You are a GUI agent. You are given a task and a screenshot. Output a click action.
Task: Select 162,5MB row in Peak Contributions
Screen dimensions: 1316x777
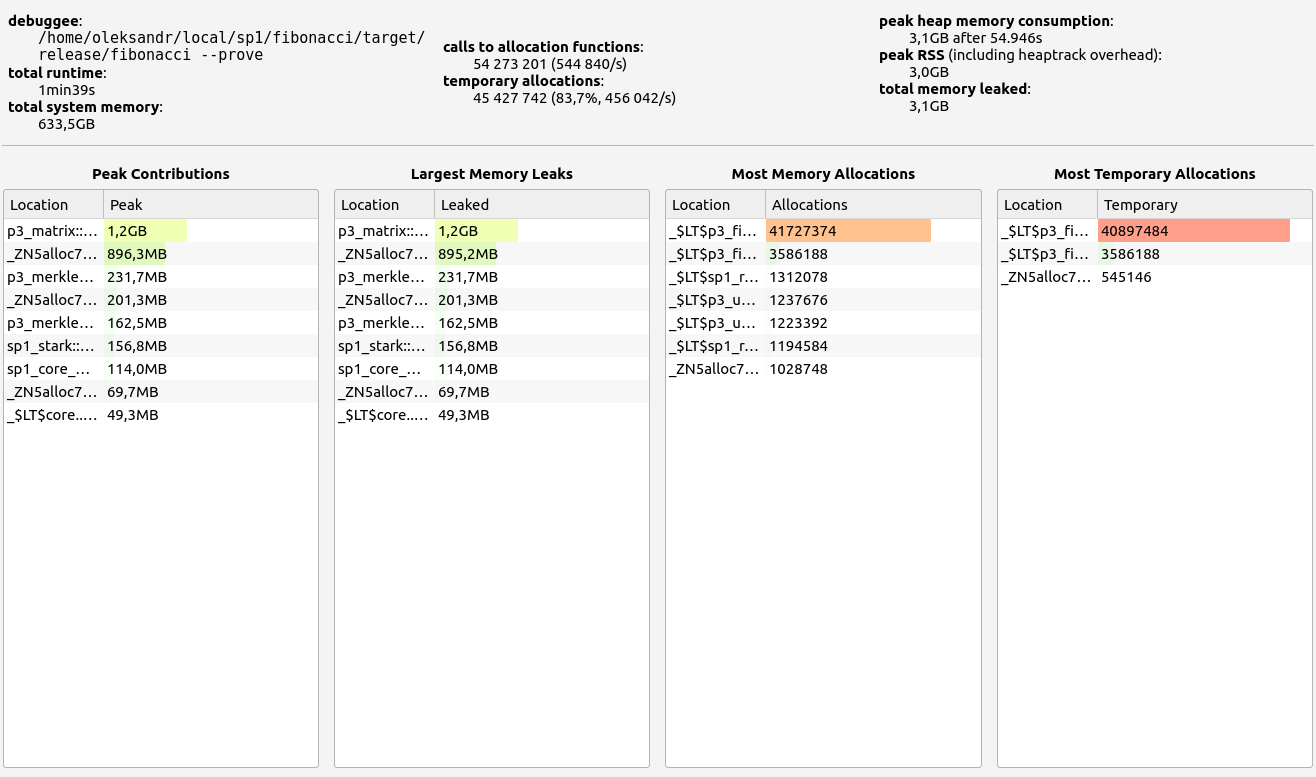click(137, 323)
